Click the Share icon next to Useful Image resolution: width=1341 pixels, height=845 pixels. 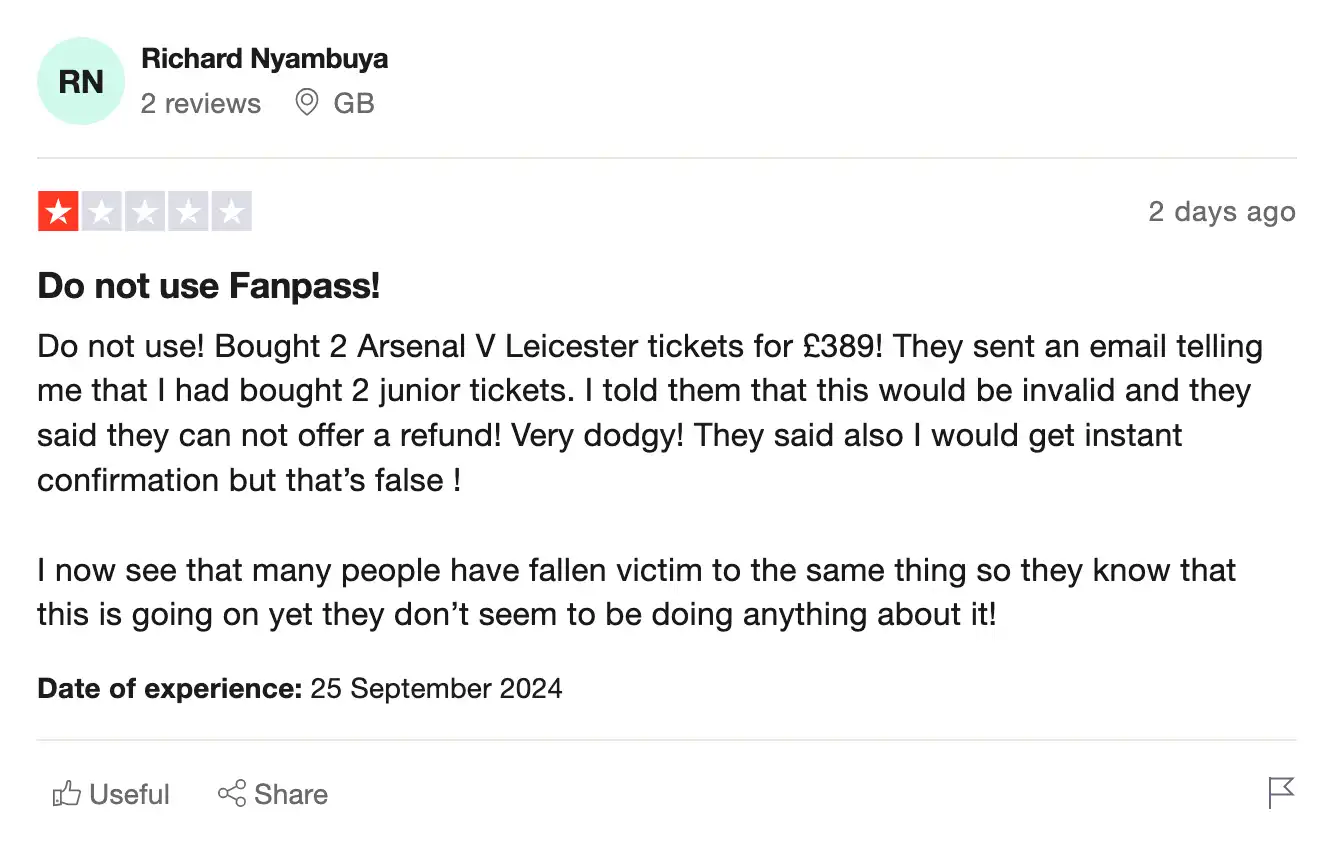point(232,793)
